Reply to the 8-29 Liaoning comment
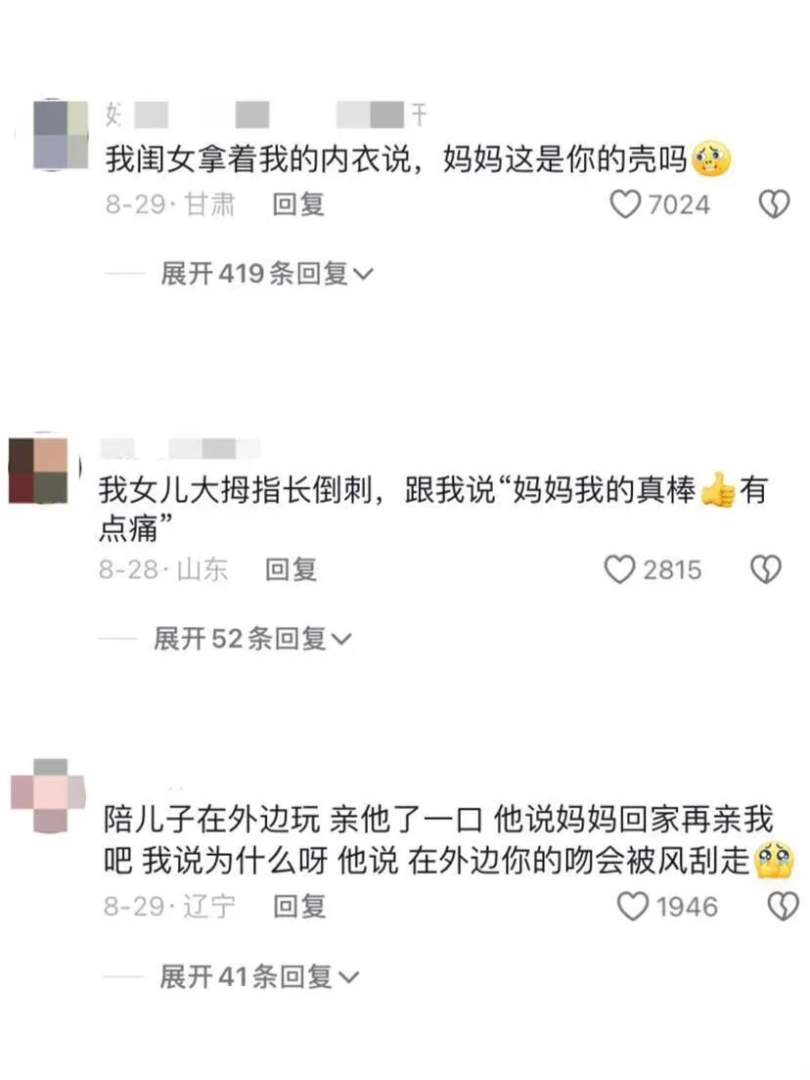This screenshot has width=810, height=1080. pos(299,906)
